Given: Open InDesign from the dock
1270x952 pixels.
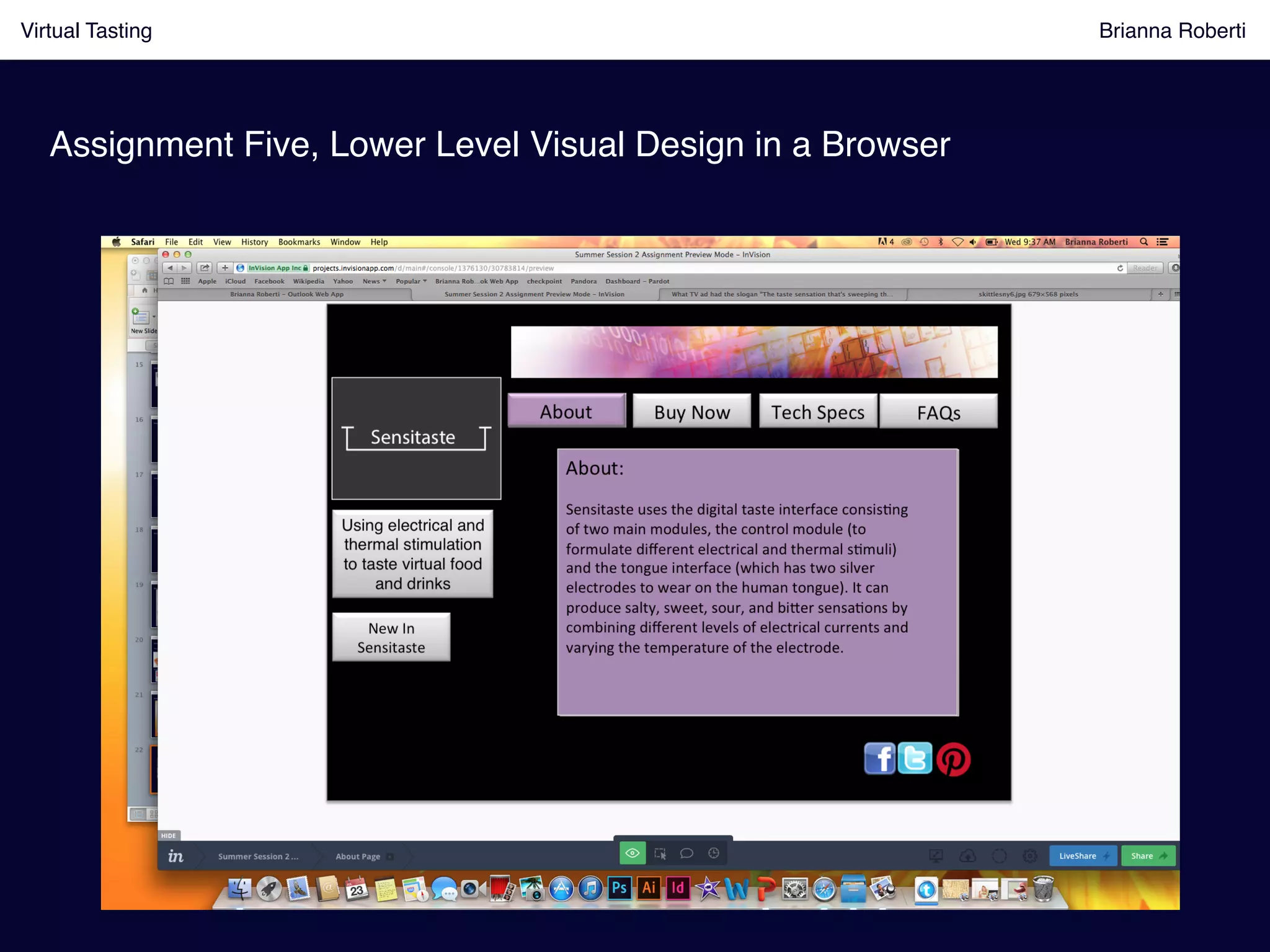Looking at the screenshot, I should click(678, 888).
